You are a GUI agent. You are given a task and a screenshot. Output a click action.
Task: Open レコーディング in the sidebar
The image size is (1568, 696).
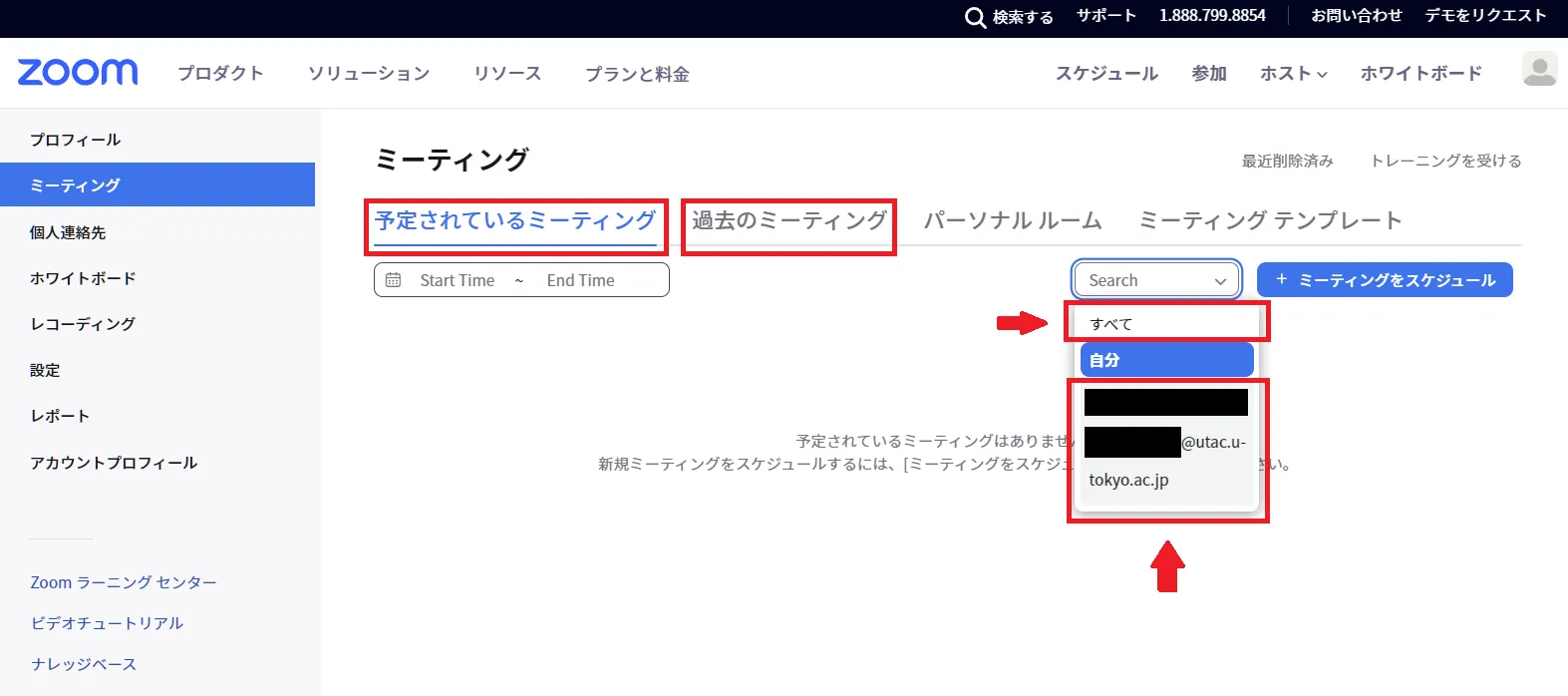point(83,324)
